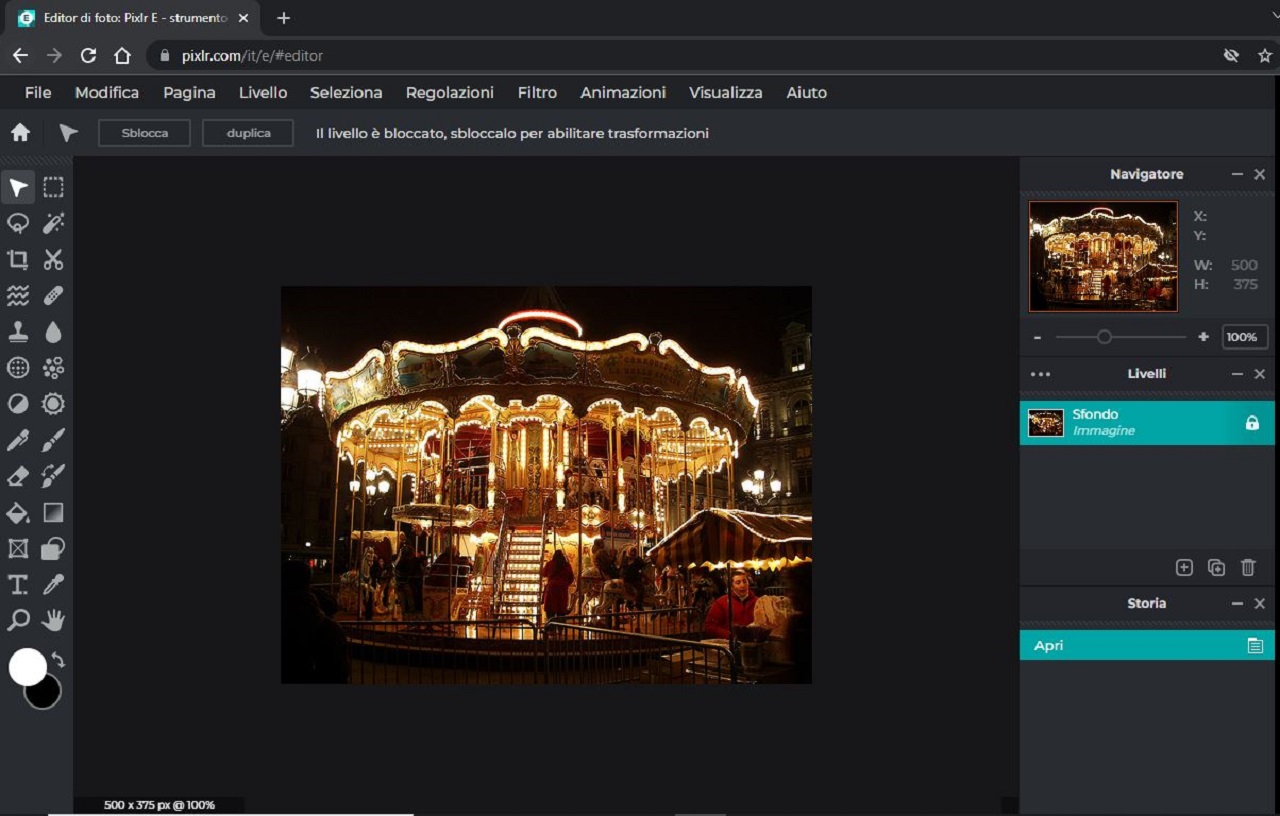Pick the Eraser tool
The width and height of the screenshot is (1280, 816).
[x=18, y=476]
